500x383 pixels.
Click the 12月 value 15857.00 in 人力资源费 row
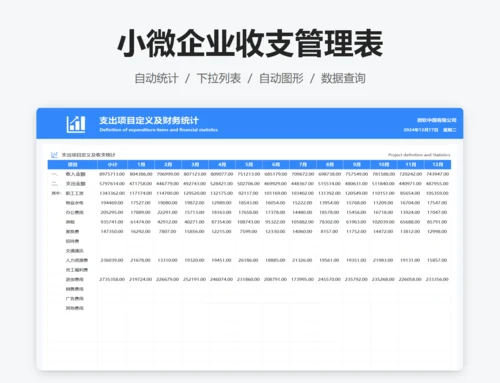[x=437, y=260]
